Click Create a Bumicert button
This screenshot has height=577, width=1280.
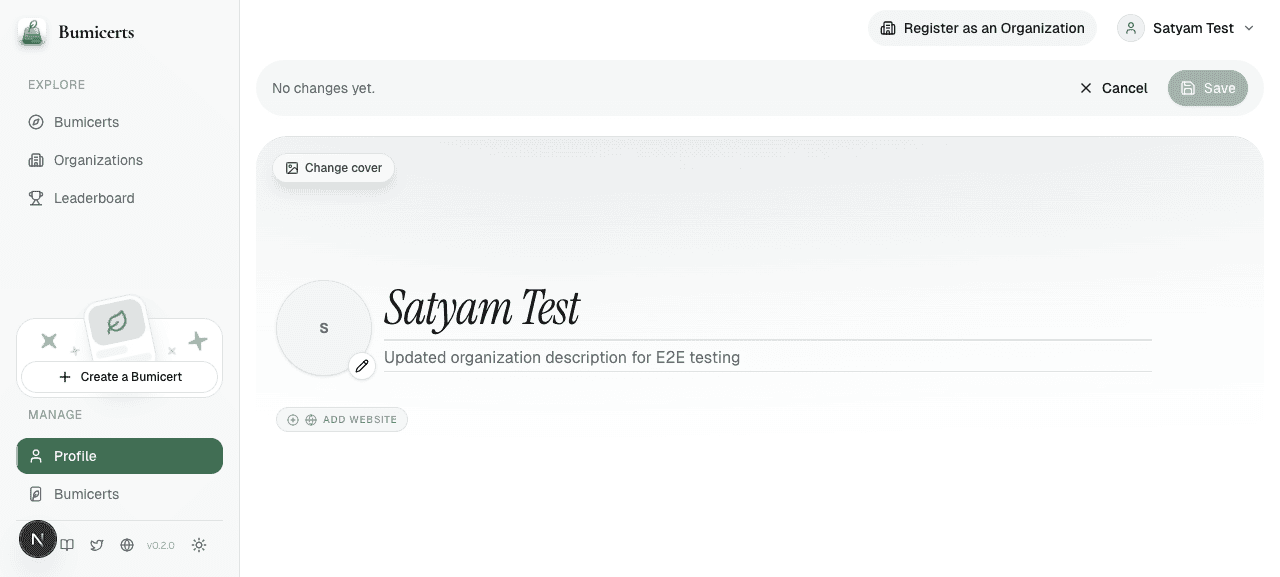point(119,377)
